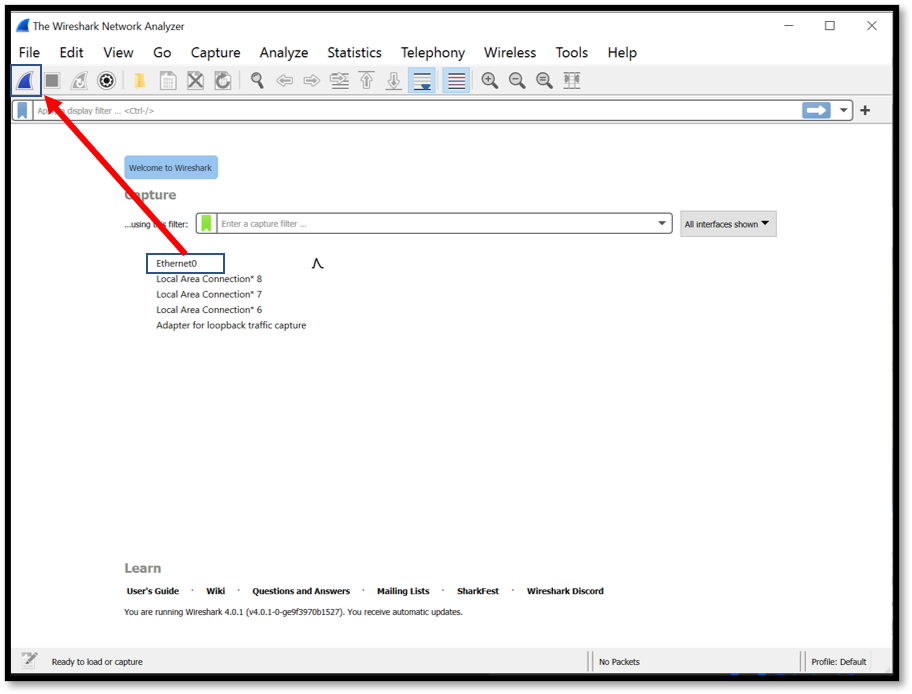
Task: Open a capture file folder icon
Action: click(x=141, y=81)
